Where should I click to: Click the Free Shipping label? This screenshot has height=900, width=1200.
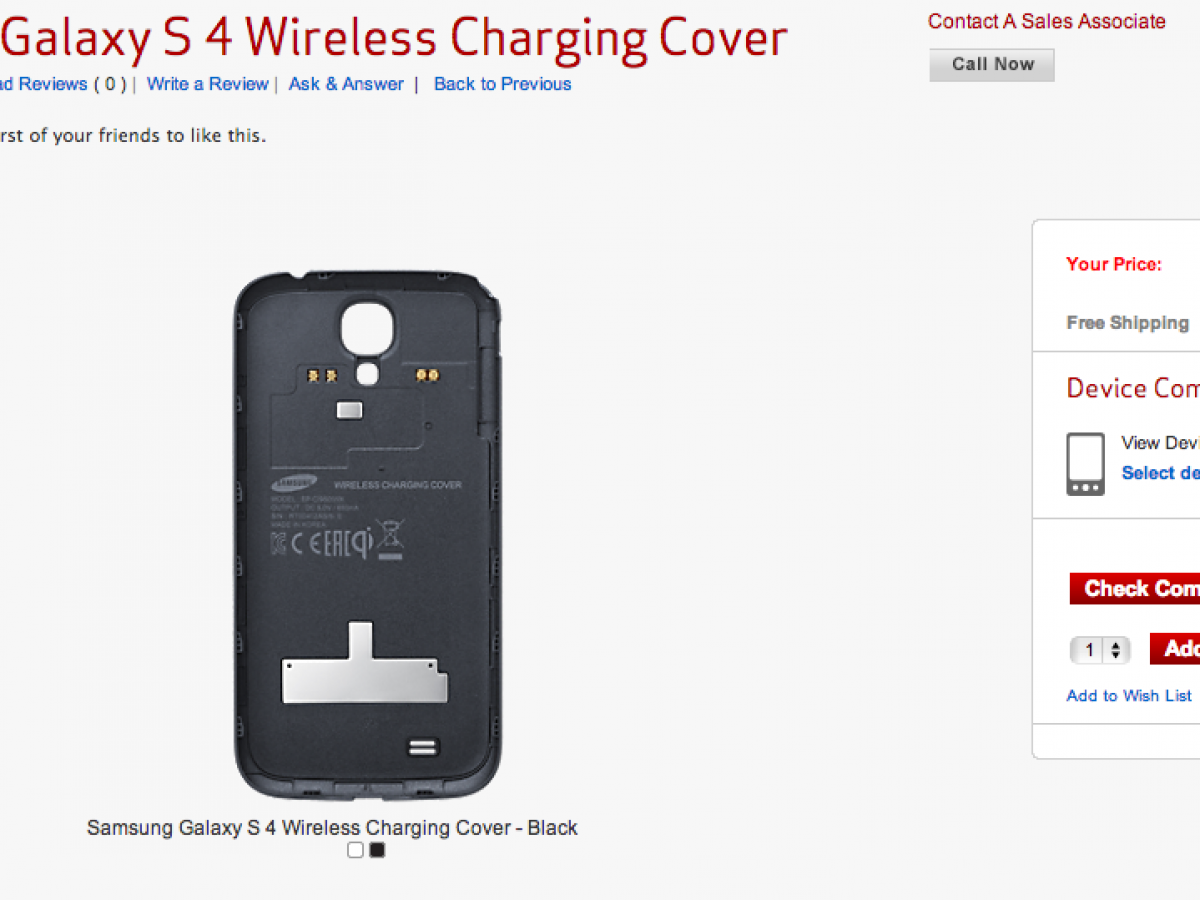(x=1127, y=322)
